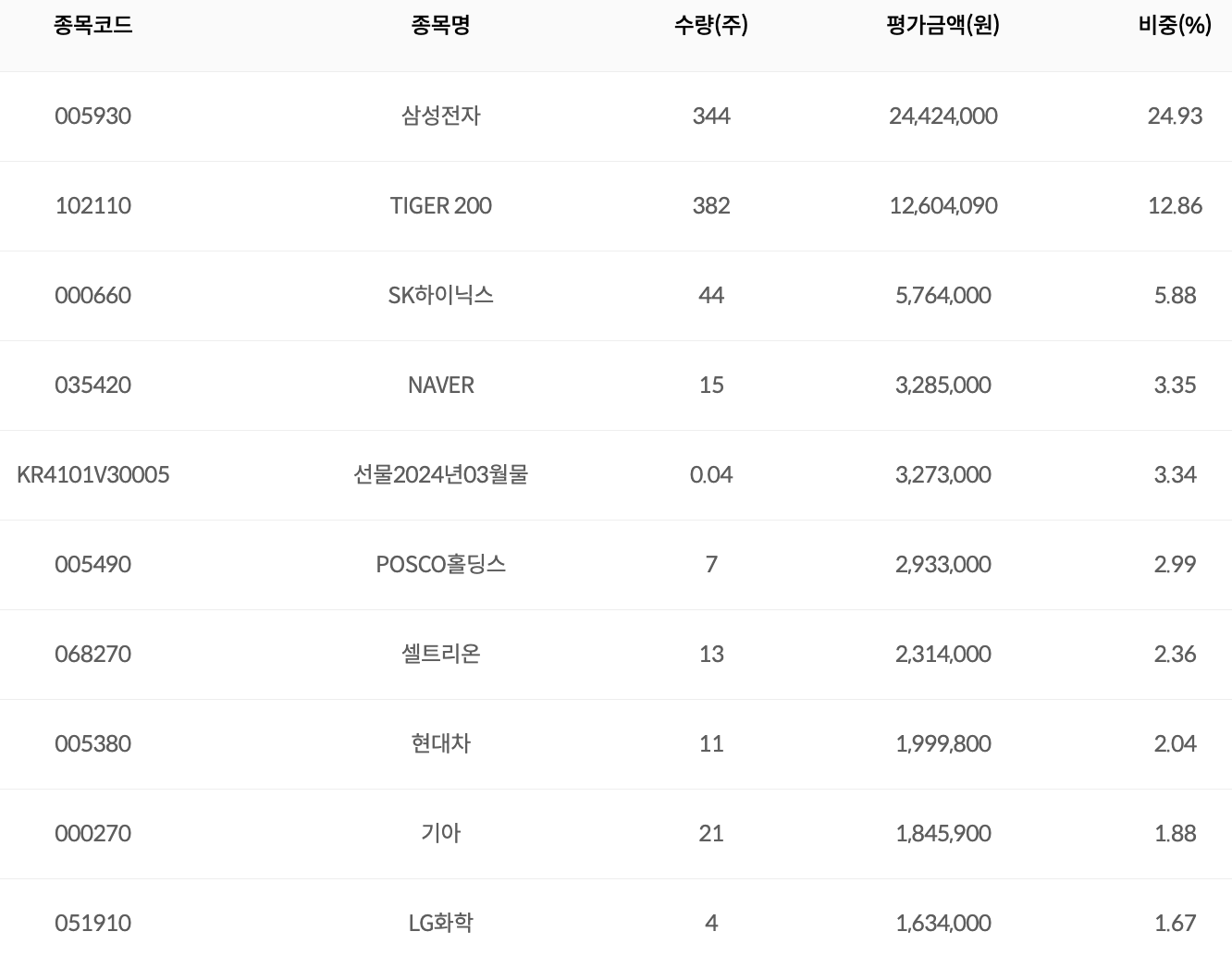Select the 셀트리온 stock name
Viewport: 1232px width, 956px height.
[x=440, y=654]
